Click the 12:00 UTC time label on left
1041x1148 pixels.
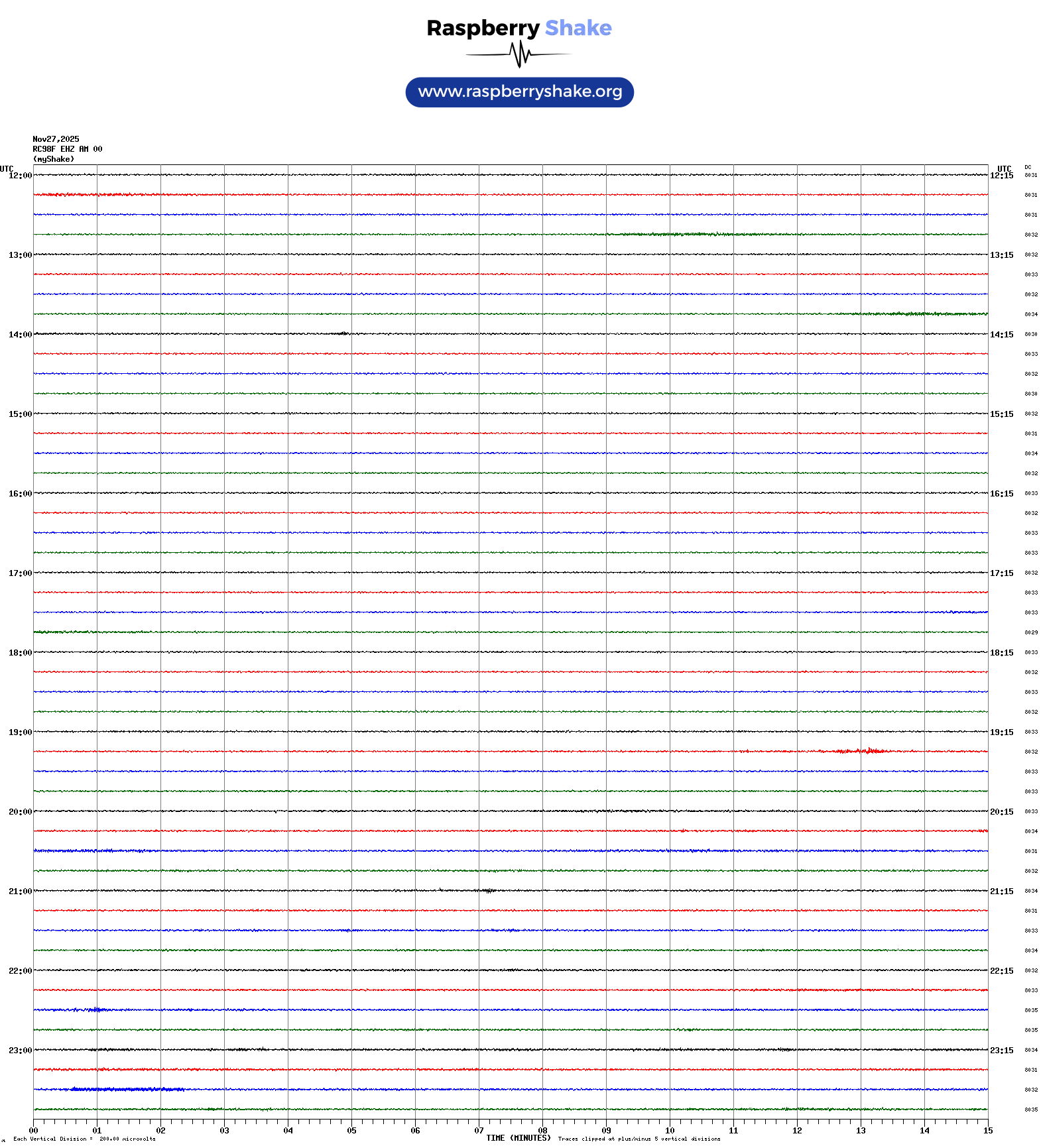[20, 176]
